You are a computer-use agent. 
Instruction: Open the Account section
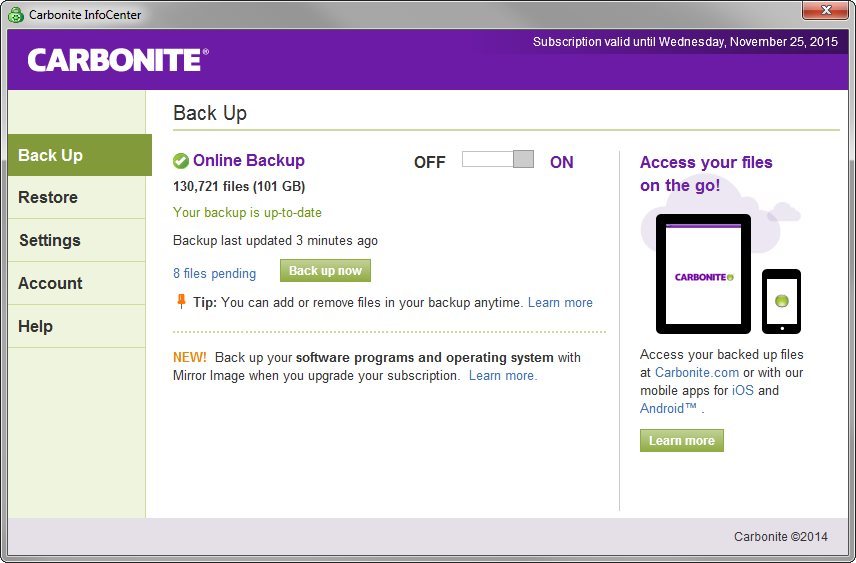tap(50, 284)
